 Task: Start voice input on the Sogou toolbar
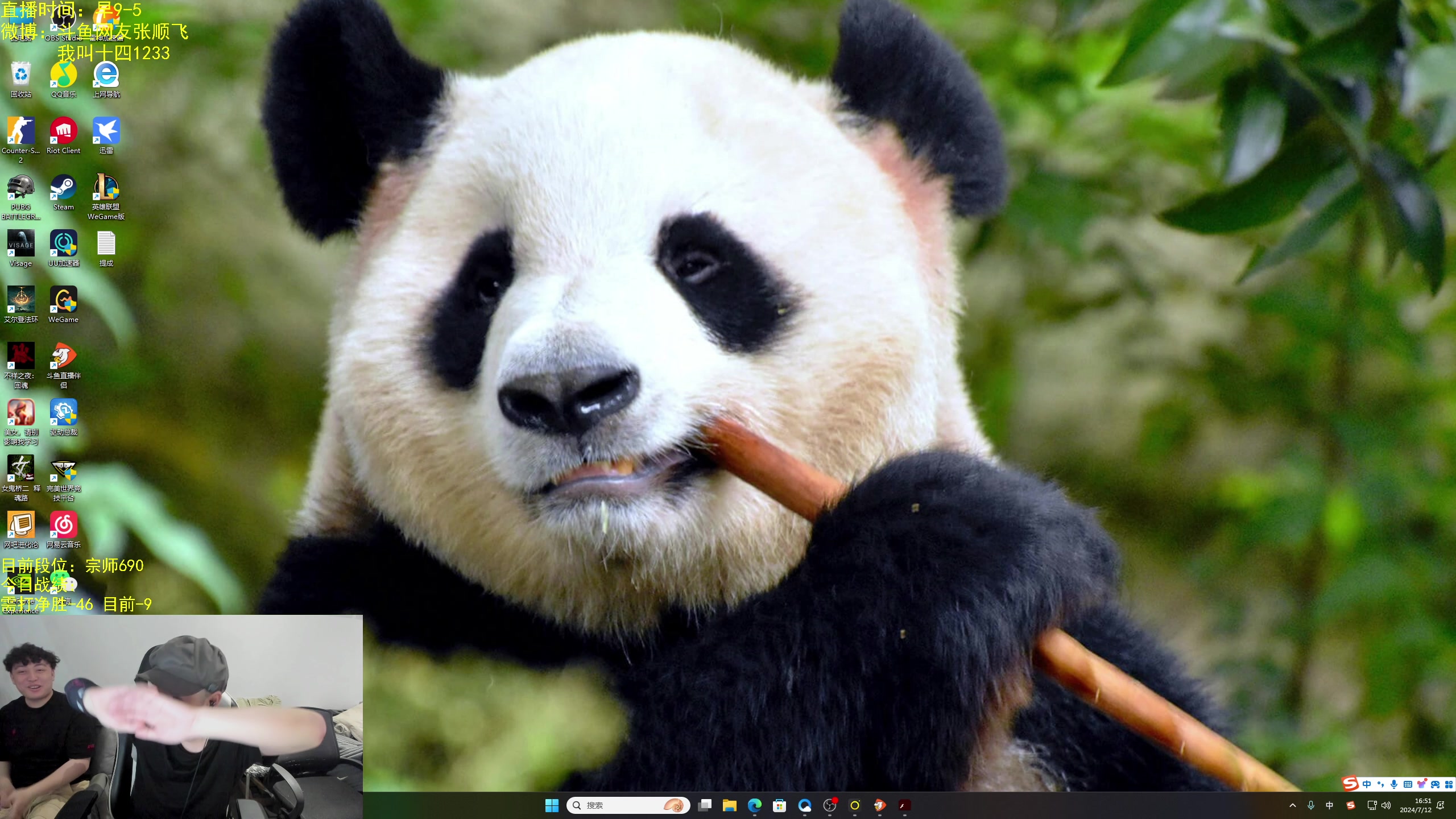(1394, 784)
